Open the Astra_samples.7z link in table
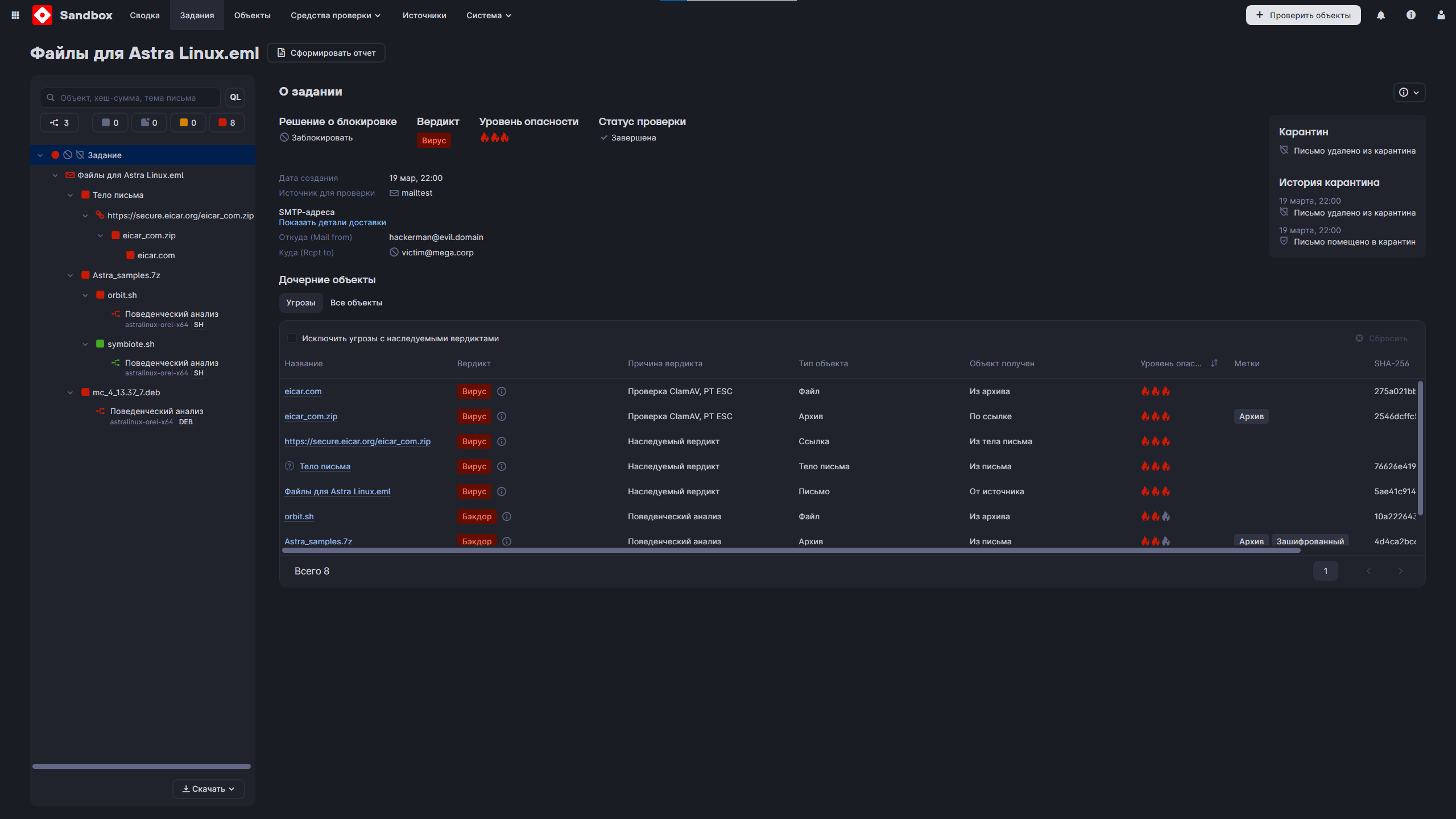 (x=318, y=541)
